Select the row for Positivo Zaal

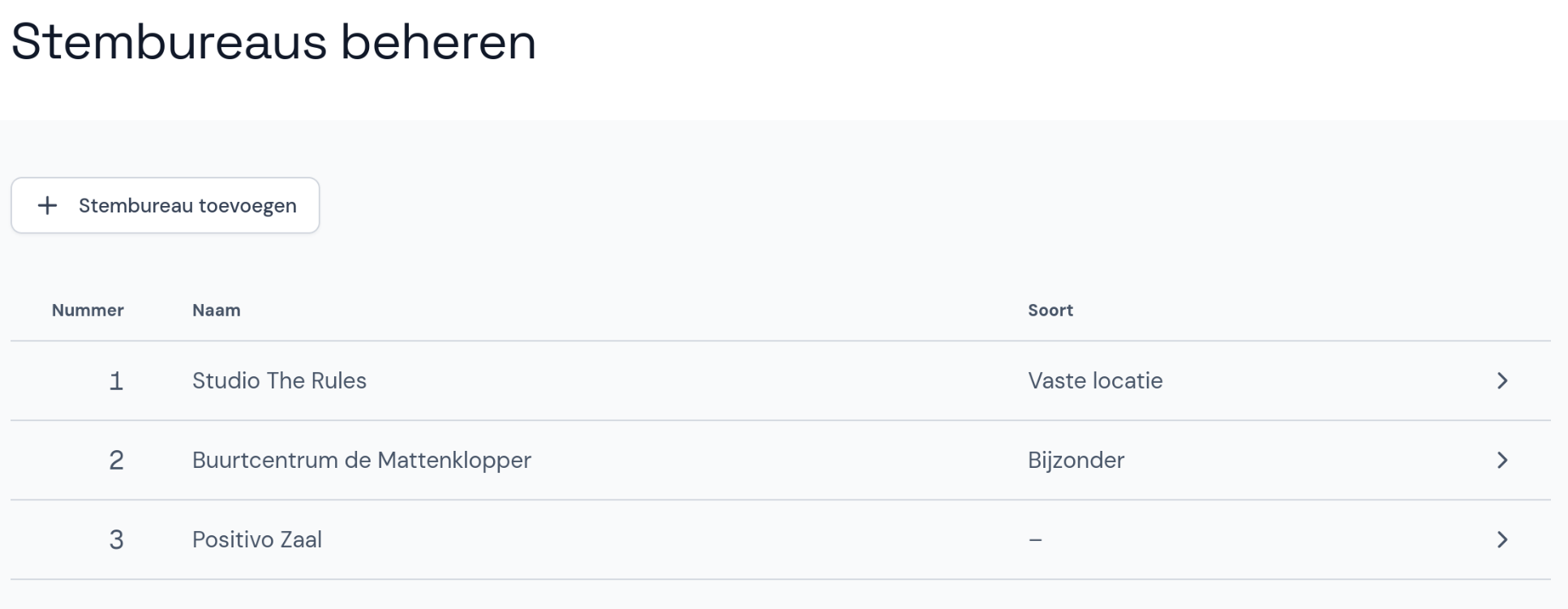point(730,539)
